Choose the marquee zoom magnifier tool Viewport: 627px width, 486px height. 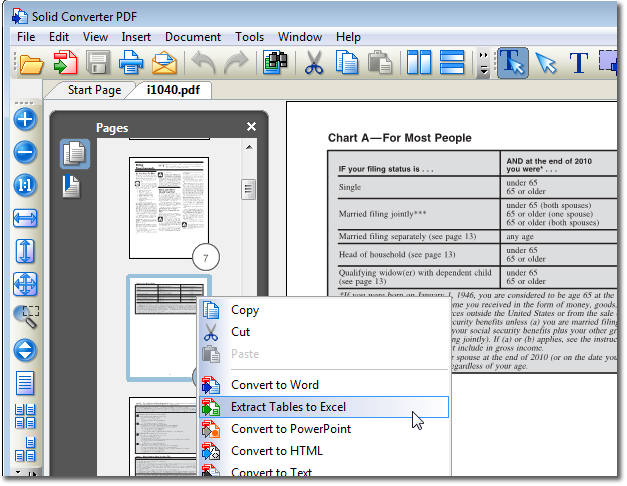coord(26,317)
